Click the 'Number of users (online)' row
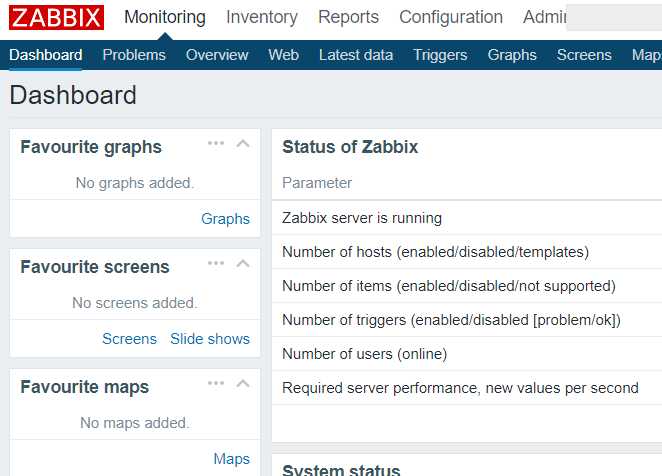 coord(467,354)
